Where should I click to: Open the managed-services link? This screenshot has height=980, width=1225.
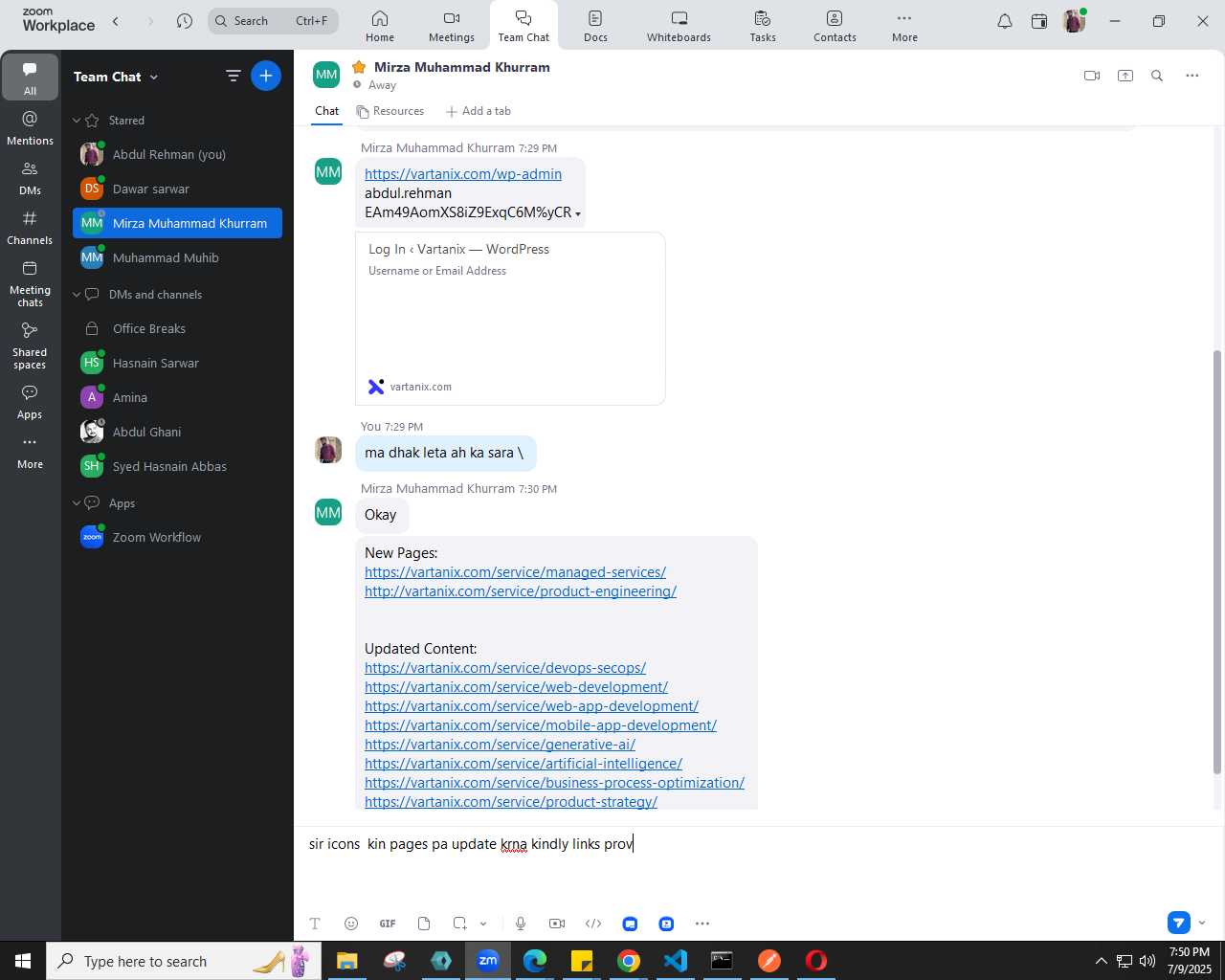(x=515, y=572)
